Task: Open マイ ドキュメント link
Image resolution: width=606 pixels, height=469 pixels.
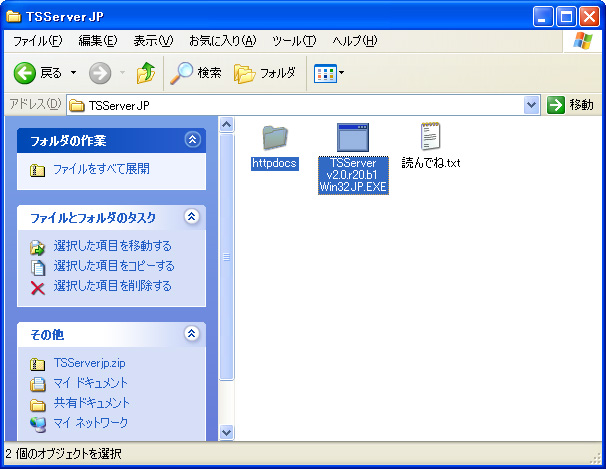Action: click(x=90, y=383)
